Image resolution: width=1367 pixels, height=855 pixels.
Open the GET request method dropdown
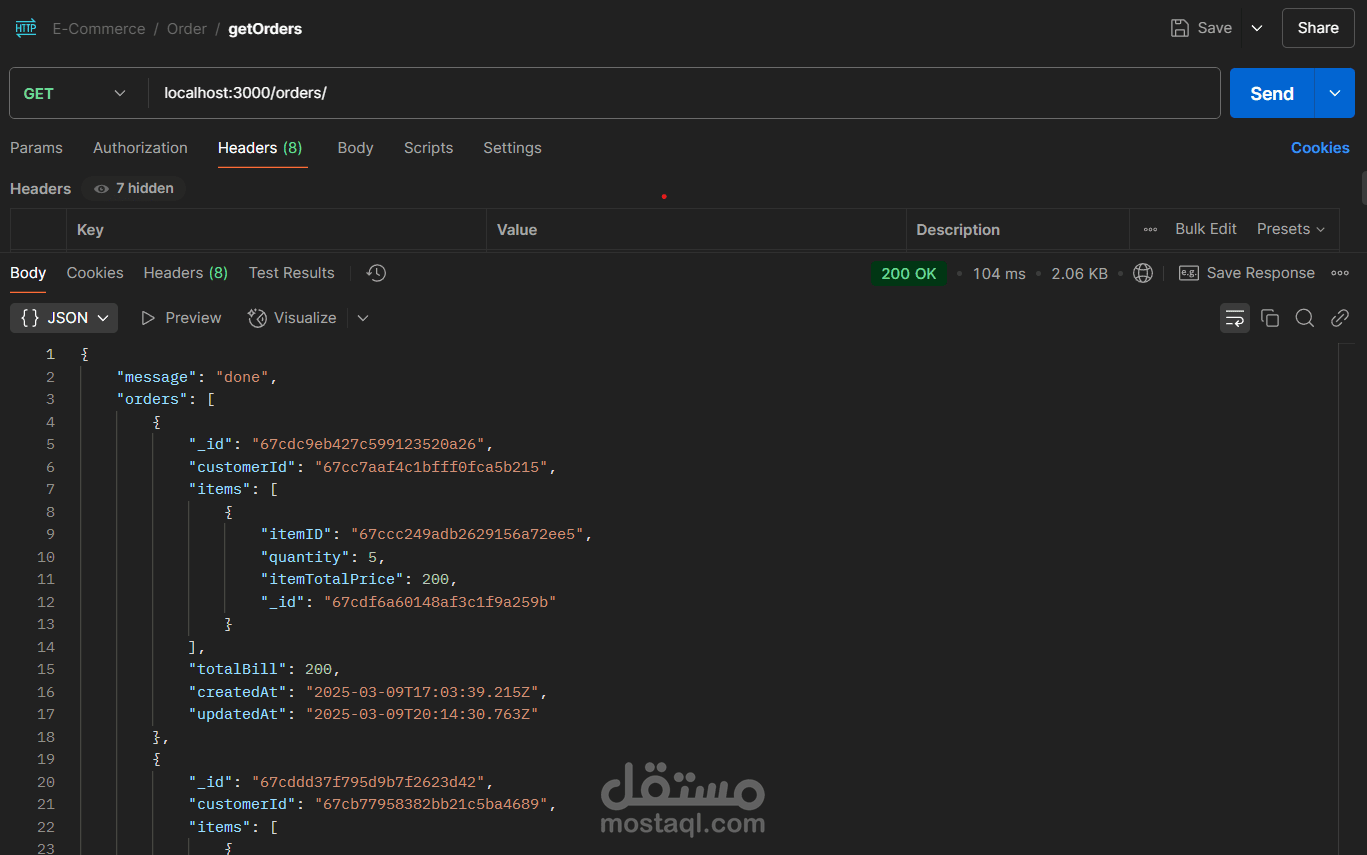[x=75, y=92]
